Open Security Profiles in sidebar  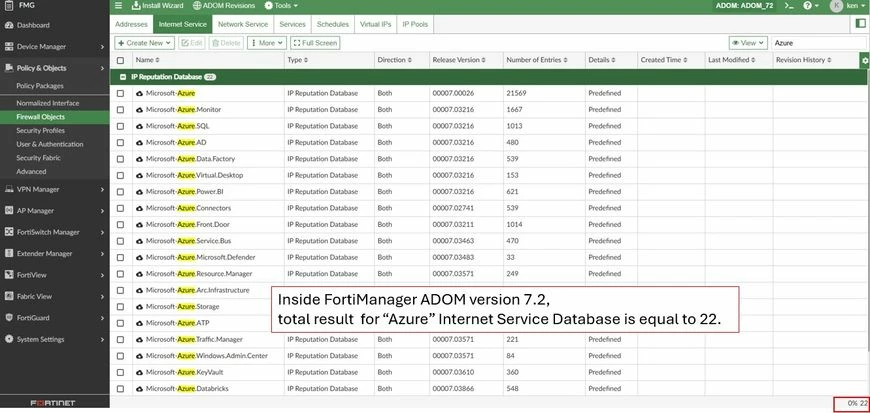point(41,130)
